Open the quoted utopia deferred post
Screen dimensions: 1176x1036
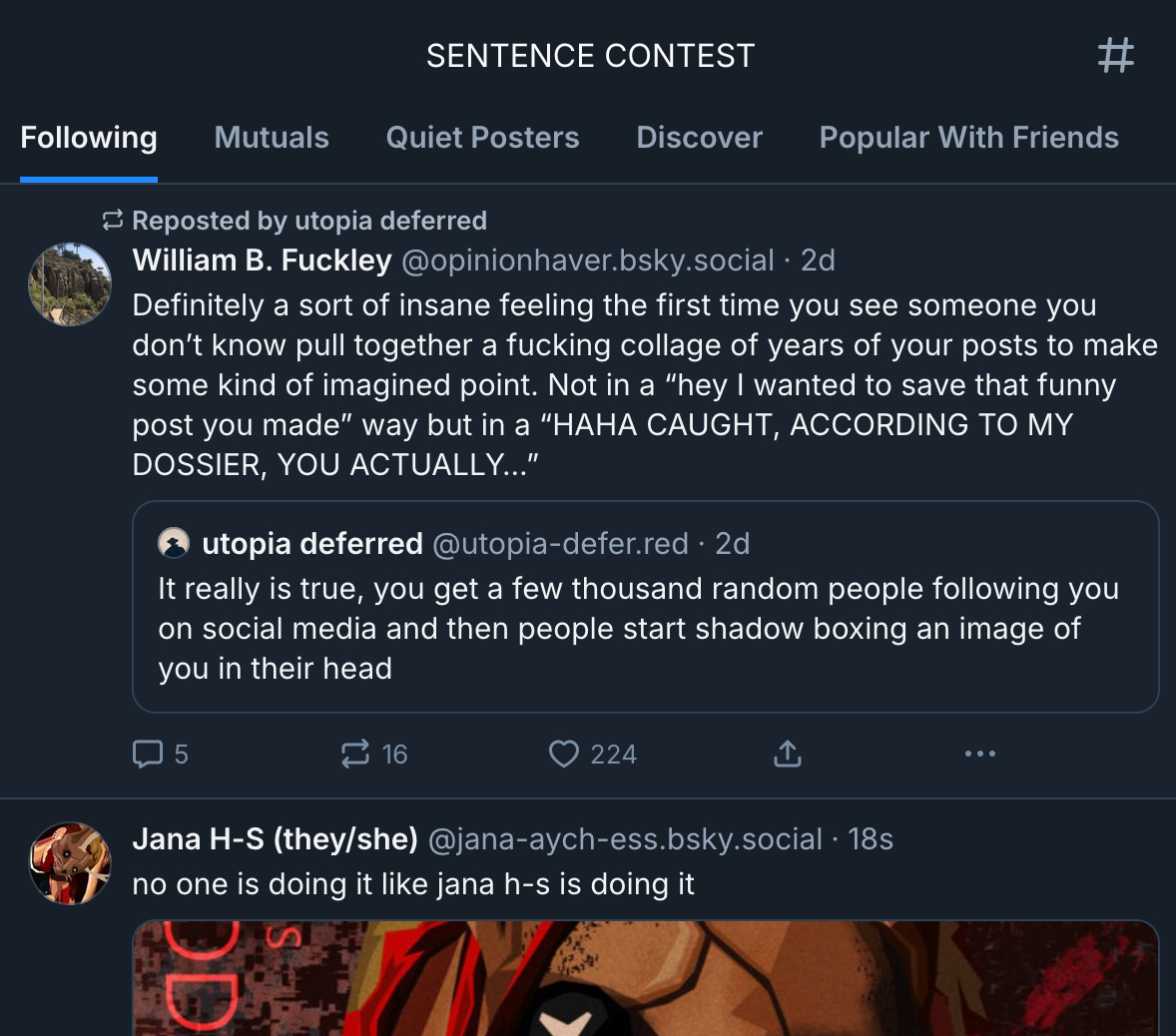tap(639, 629)
